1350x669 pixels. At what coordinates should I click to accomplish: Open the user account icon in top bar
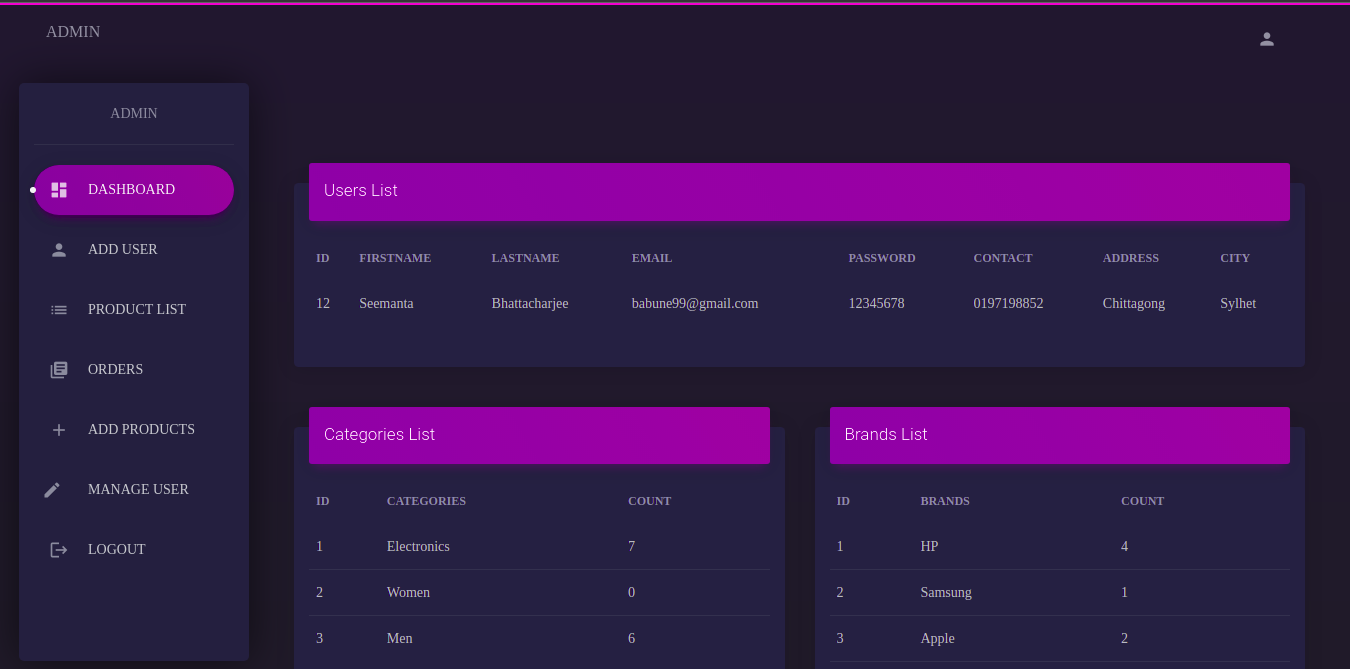(x=1267, y=39)
